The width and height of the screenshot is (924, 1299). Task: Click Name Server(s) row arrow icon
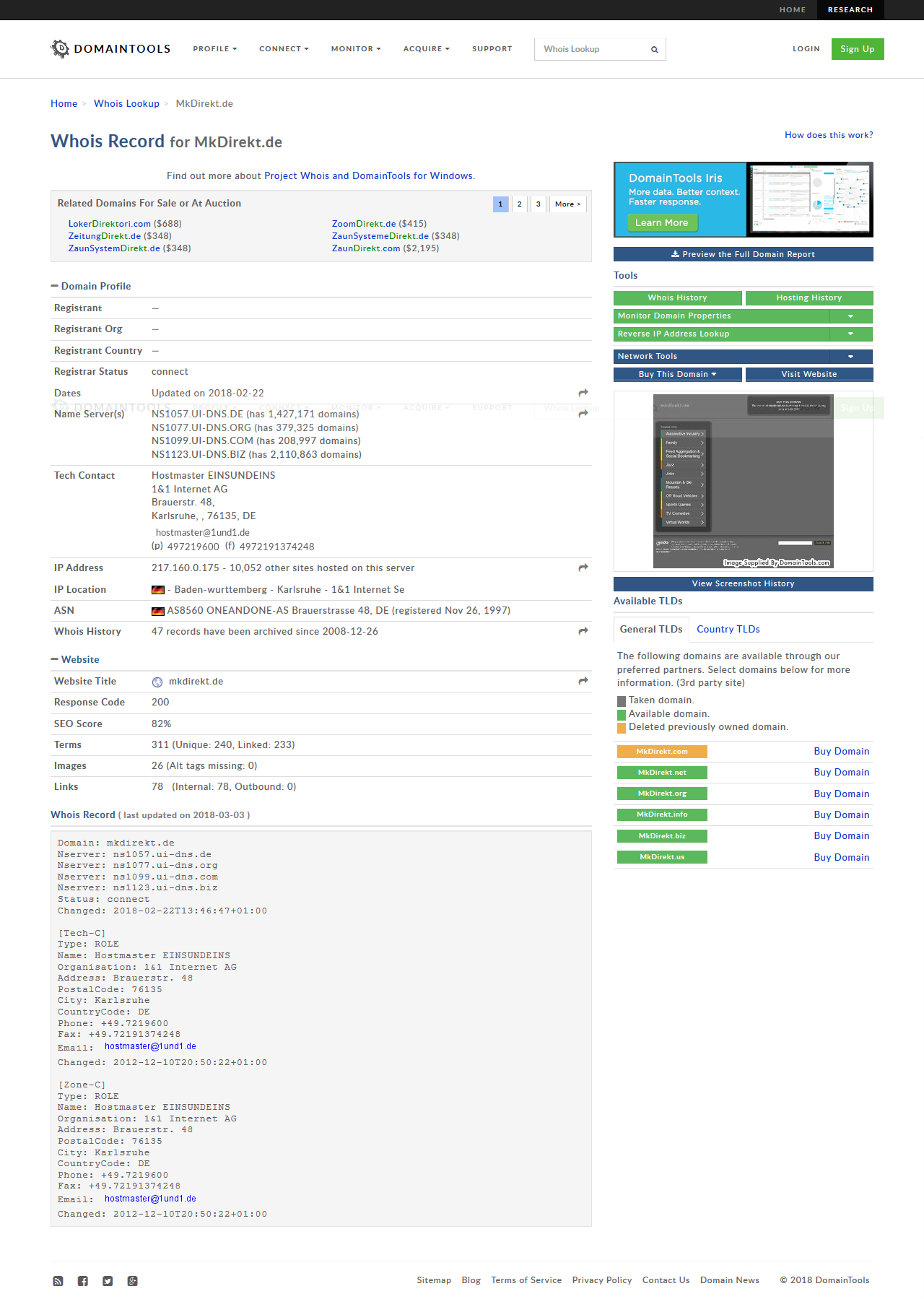[583, 414]
